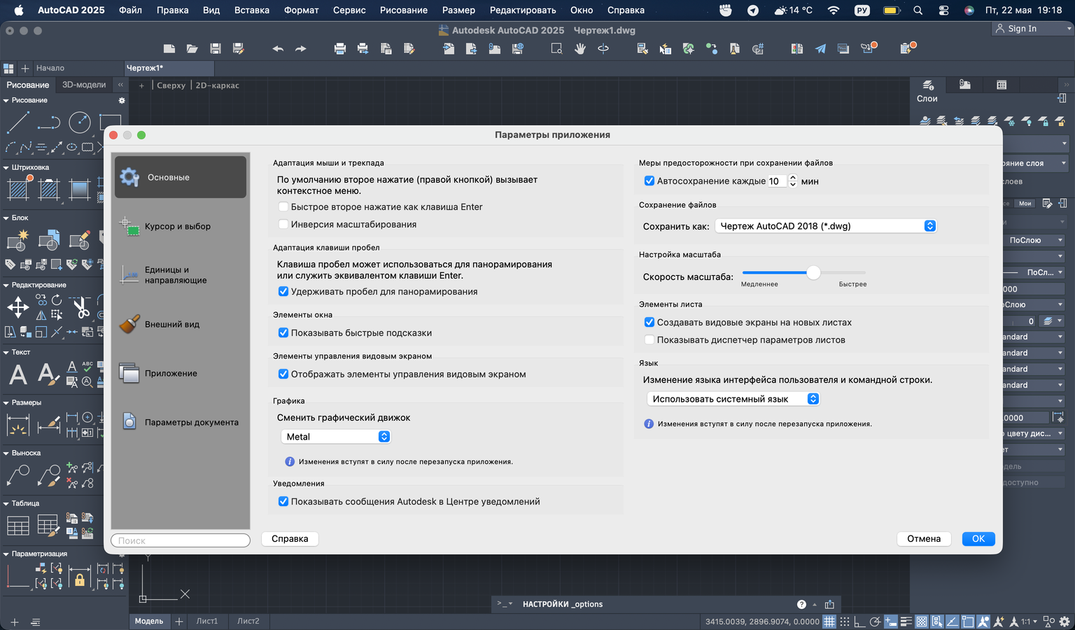The image size is (1075, 630).
Task: Enable the Инверсия масштабирования checkbox
Action: 283,224
